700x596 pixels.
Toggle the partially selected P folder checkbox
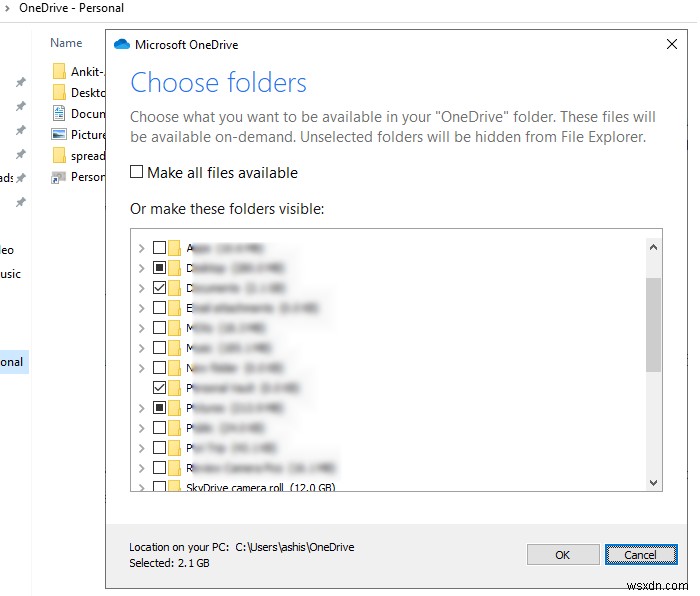tap(159, 408)
